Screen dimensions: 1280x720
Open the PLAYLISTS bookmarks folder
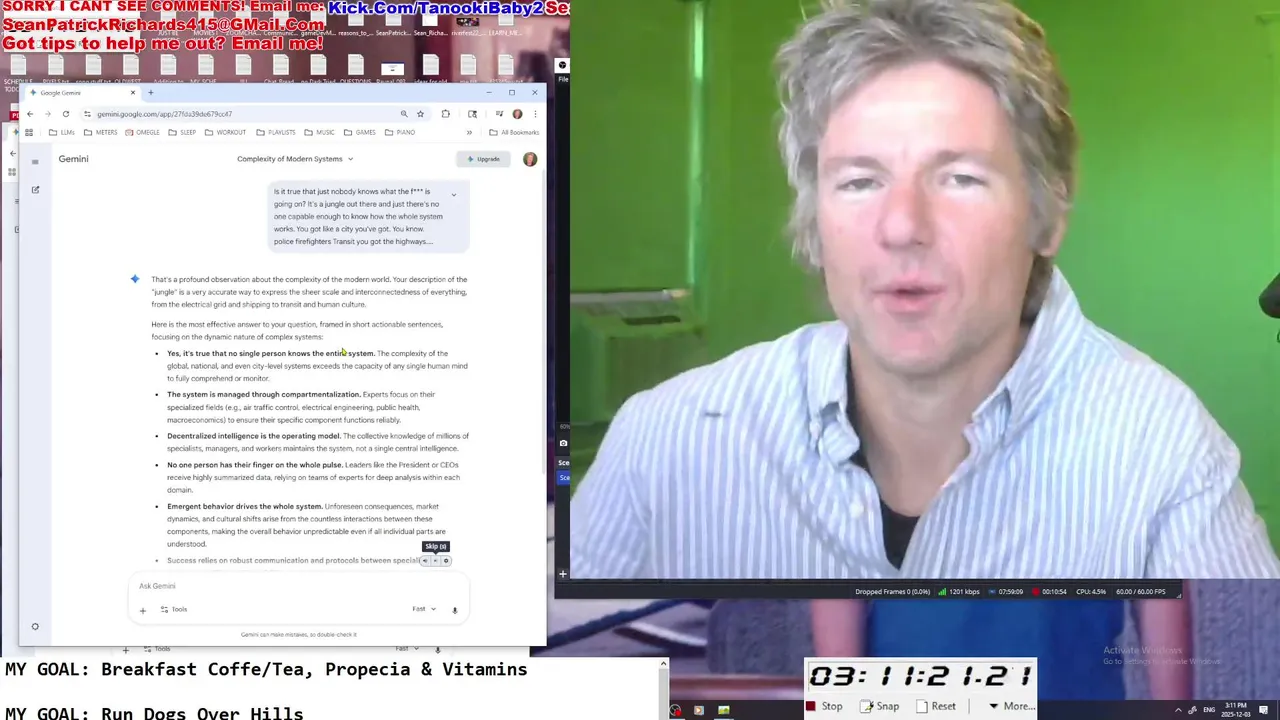pos(276,132)
